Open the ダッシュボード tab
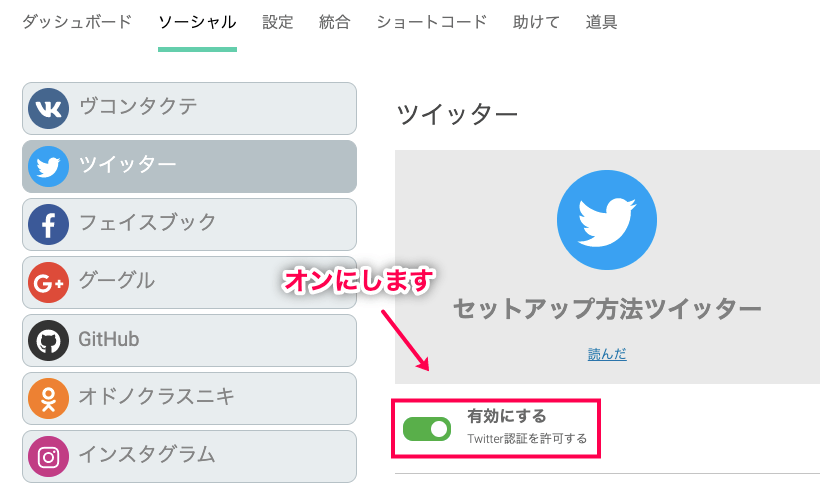Image resolution: width=834 pixels, height=484 pixels. pos(77,22)
